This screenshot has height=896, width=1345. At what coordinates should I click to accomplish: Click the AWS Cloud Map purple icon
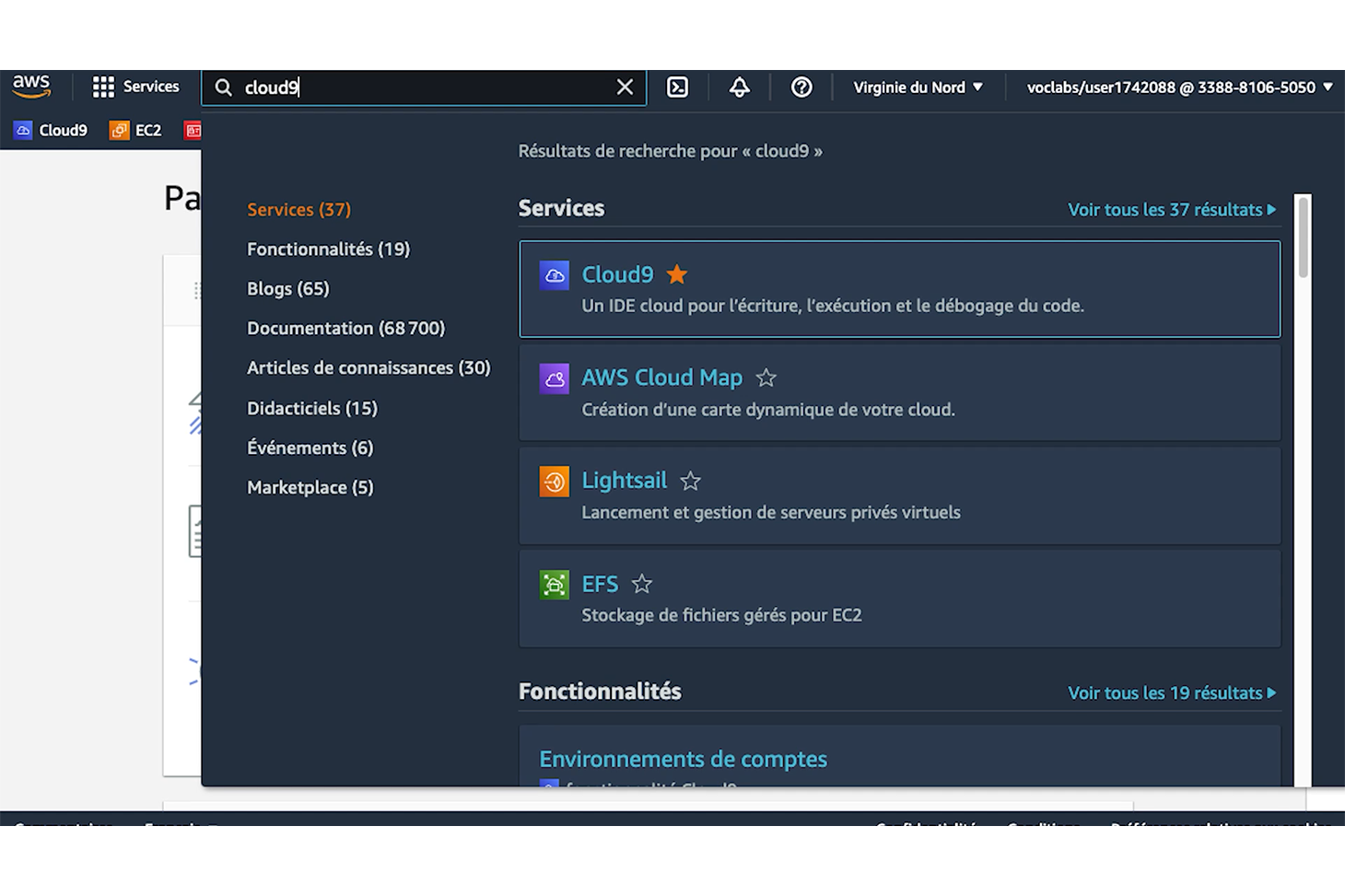coord(554,378)
